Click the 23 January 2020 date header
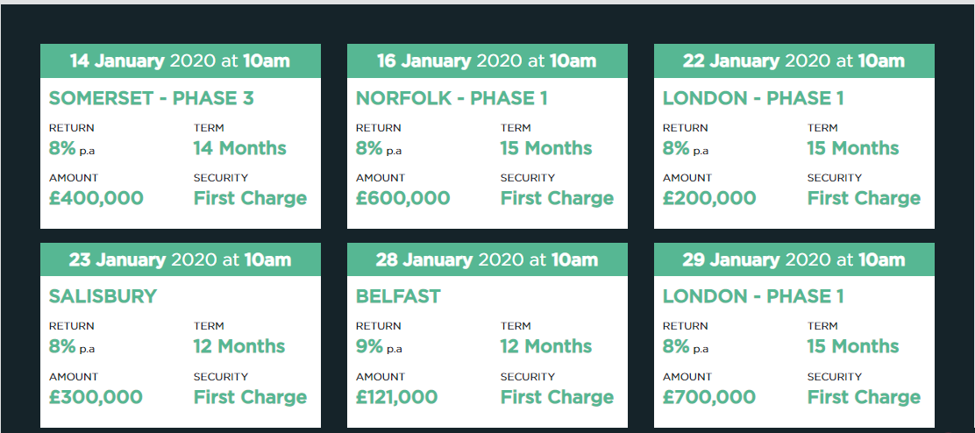 180,259
